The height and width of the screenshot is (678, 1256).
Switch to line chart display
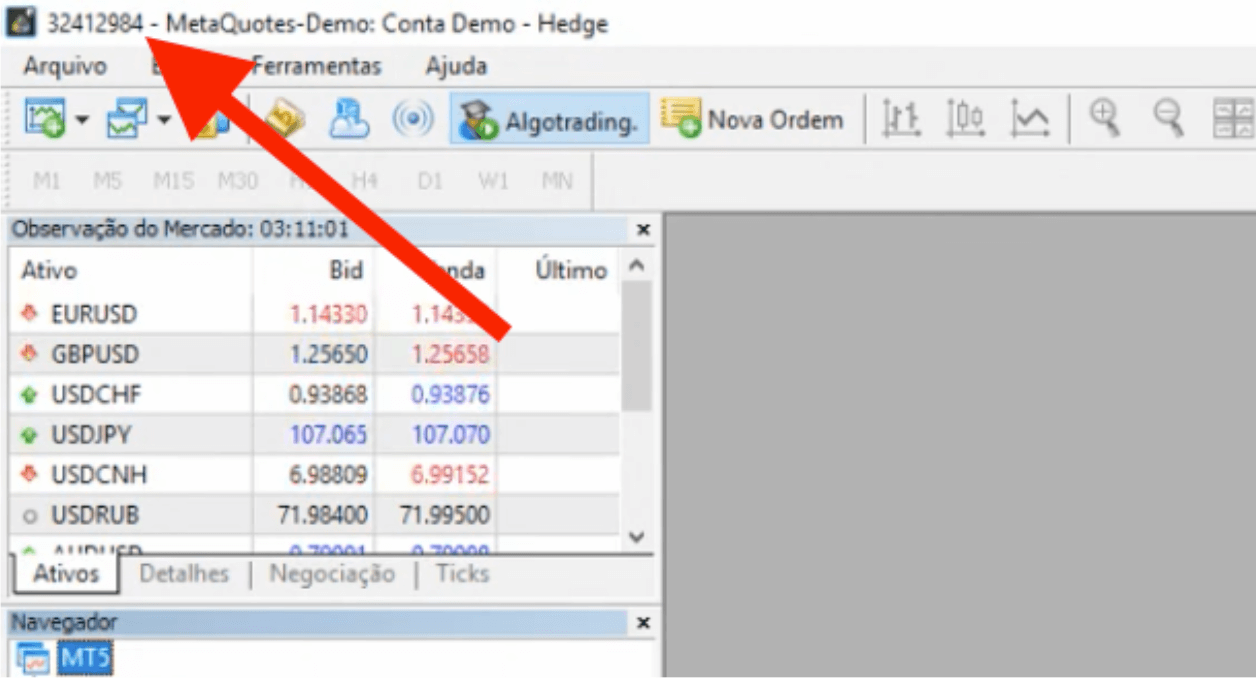pos(1030,121)
